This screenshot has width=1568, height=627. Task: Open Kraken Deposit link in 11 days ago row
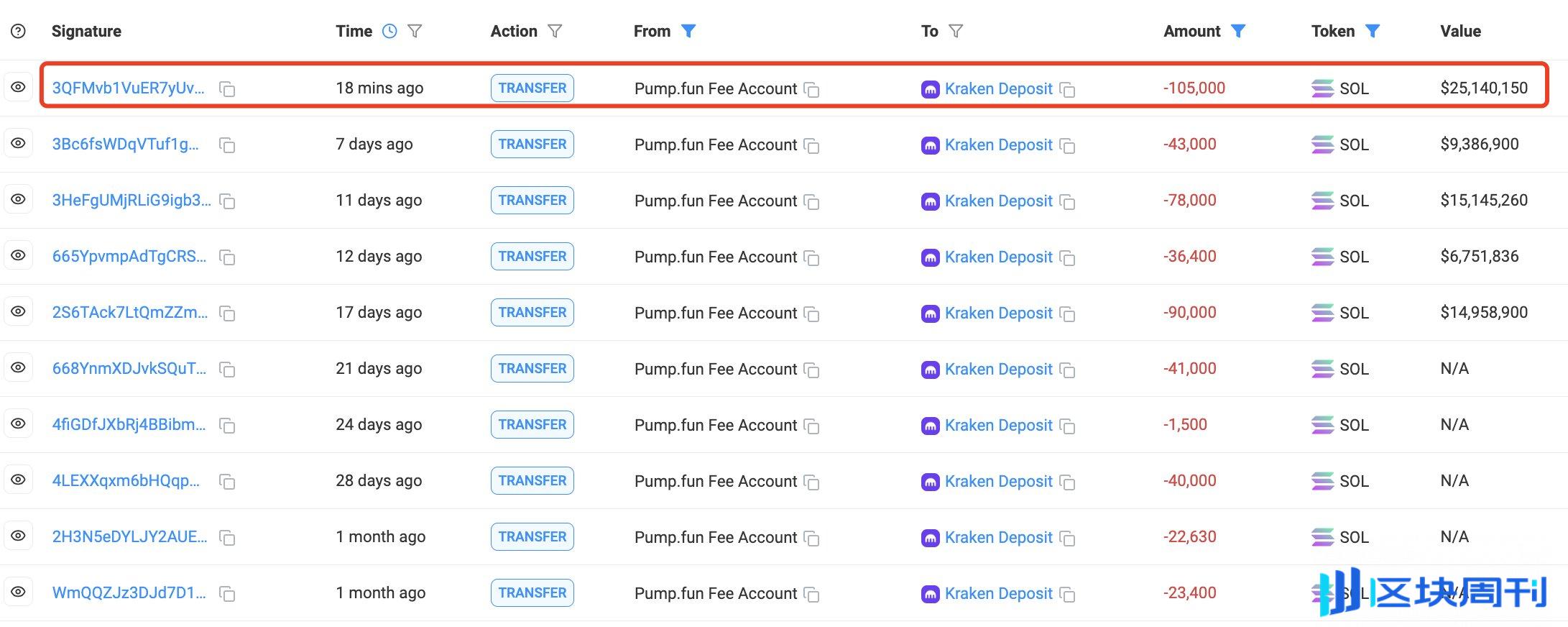(x=998, y=201)
